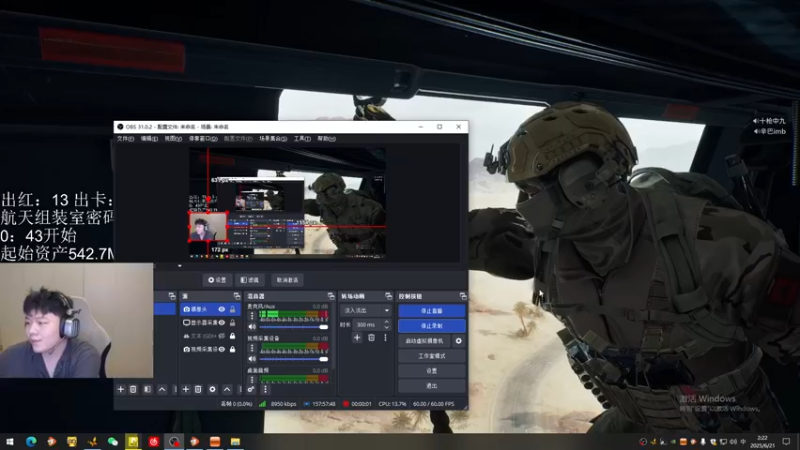
Task: Click 启动虚拟摄像机 (Start Virtual Camera)
Action: pyautogui.click(x=424, y=341)
